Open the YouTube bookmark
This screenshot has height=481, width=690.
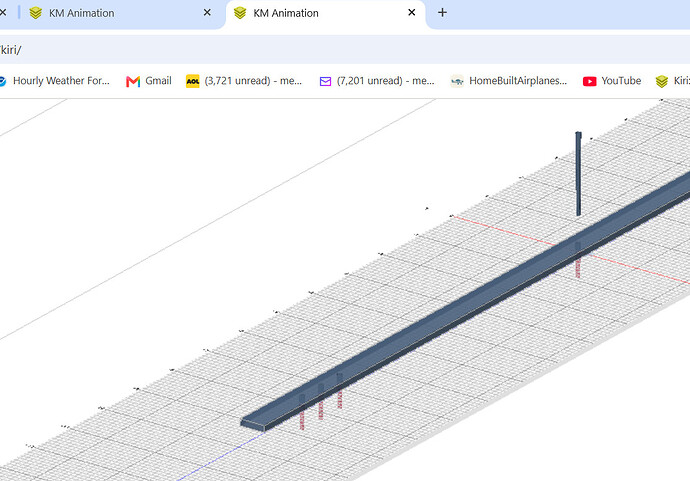612,81
